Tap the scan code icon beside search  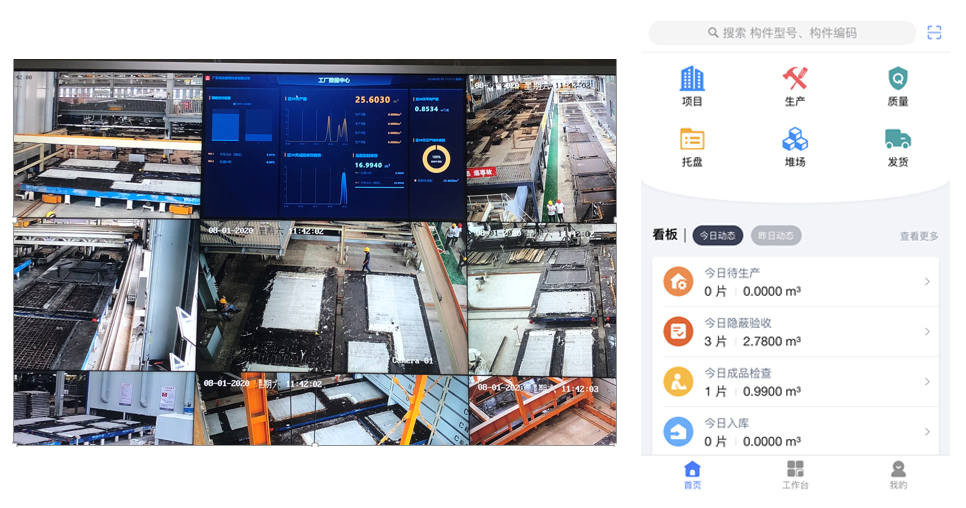point(934,33)
